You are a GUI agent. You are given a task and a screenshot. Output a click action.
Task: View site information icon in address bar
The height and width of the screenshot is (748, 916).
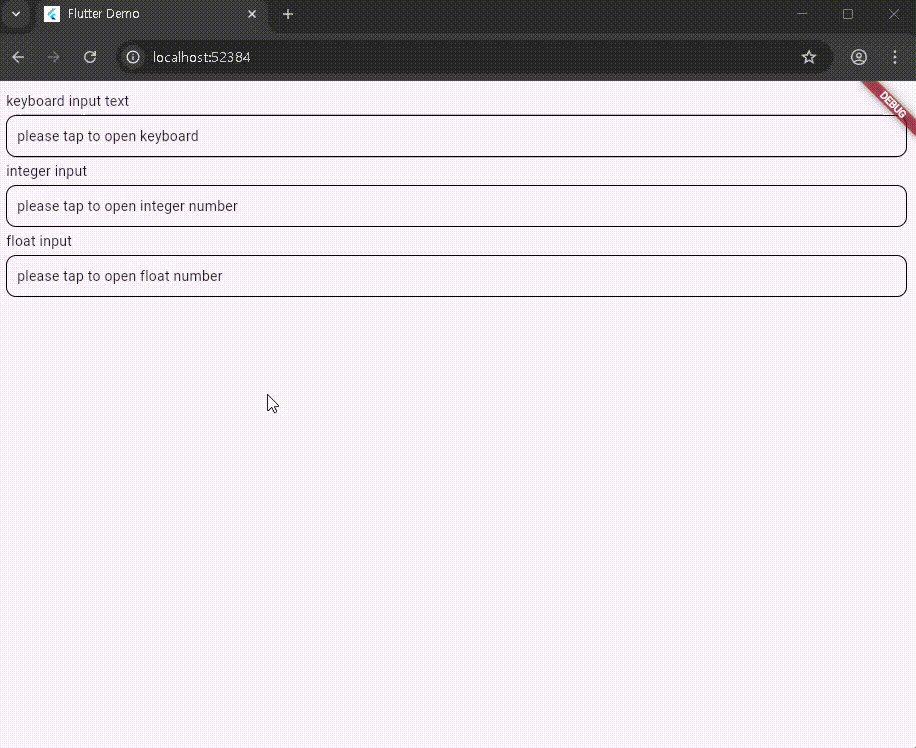pos(133,57)
